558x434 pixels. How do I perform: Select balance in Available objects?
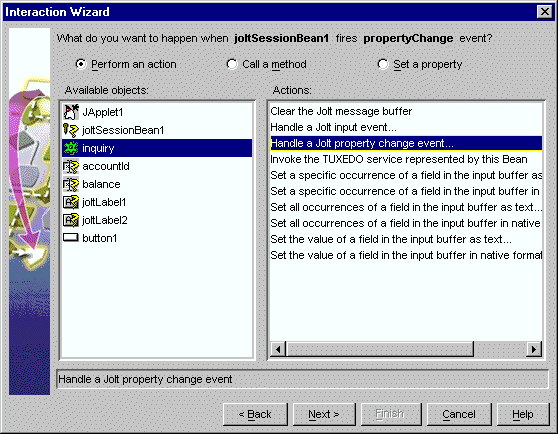click(x=157, y=184)
